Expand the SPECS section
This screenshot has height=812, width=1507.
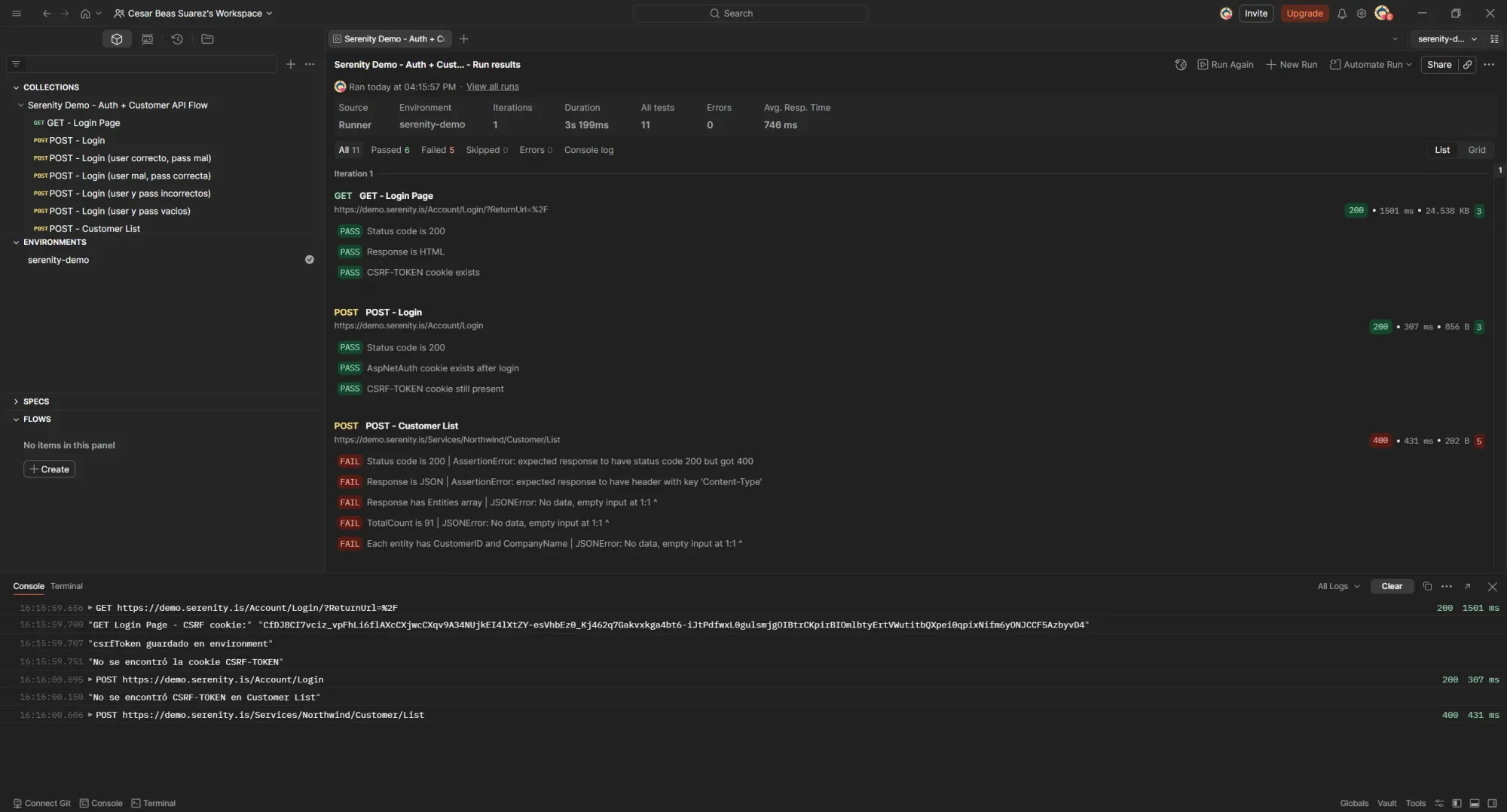[x=17, y=401]
